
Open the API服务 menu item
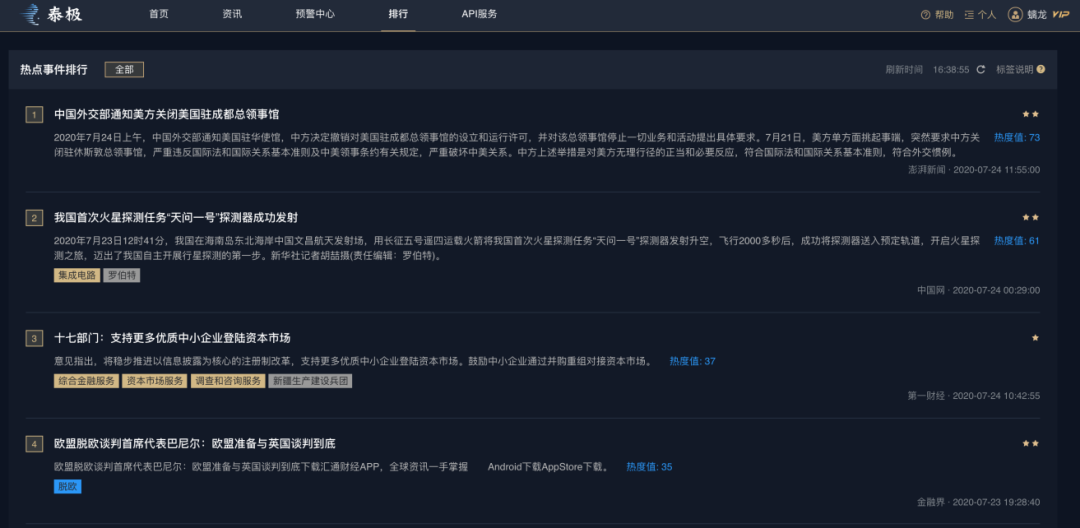point(479,14)
